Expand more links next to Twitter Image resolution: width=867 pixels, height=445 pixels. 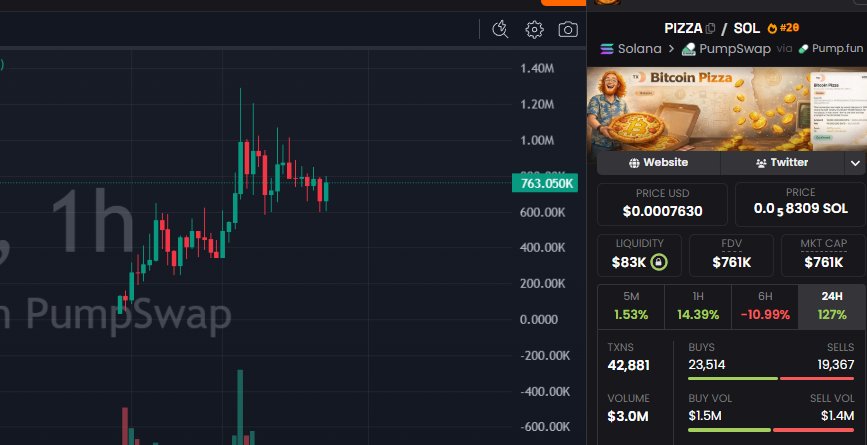(855, 162)
